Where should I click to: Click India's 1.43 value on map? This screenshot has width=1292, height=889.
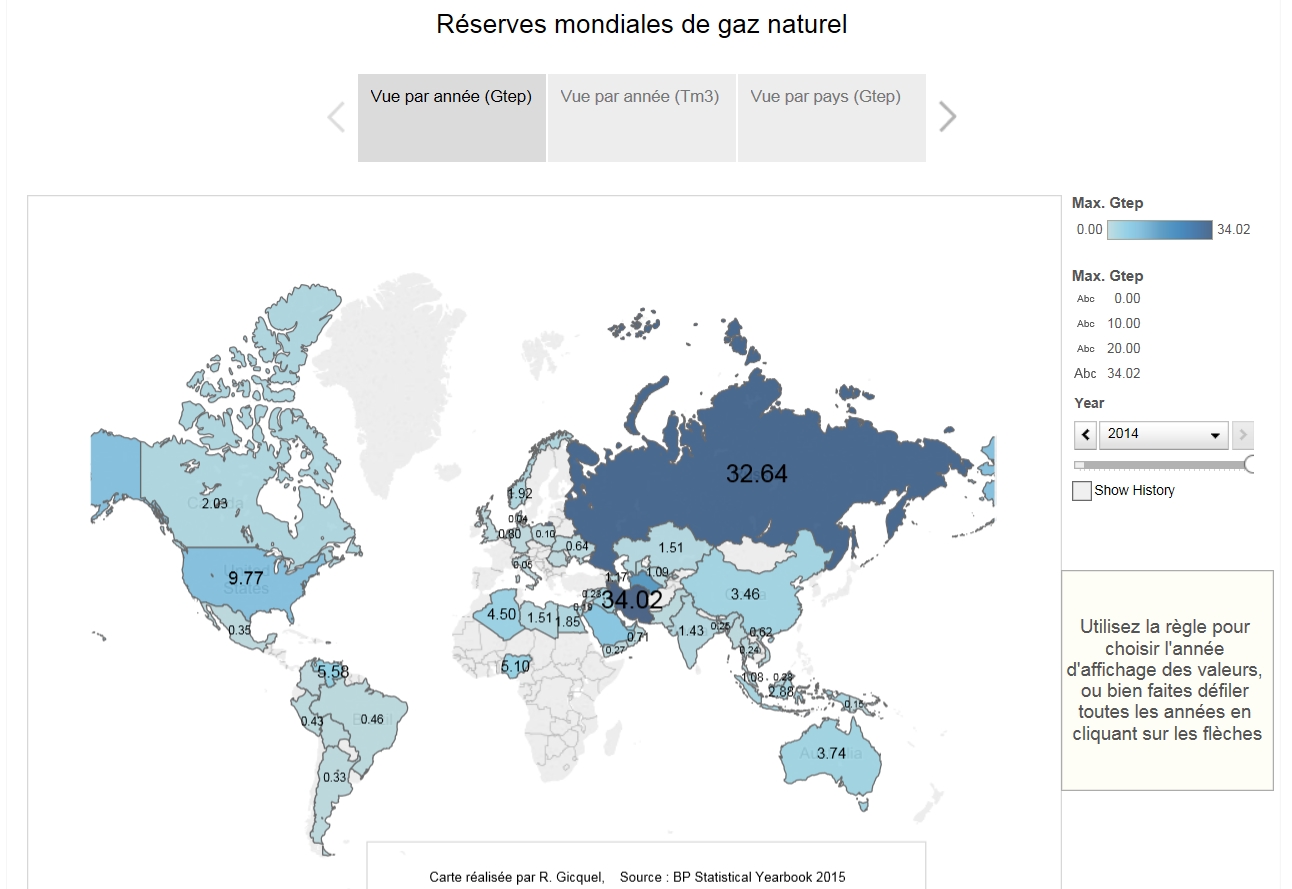pyautogui.click(x=691, y=631)
